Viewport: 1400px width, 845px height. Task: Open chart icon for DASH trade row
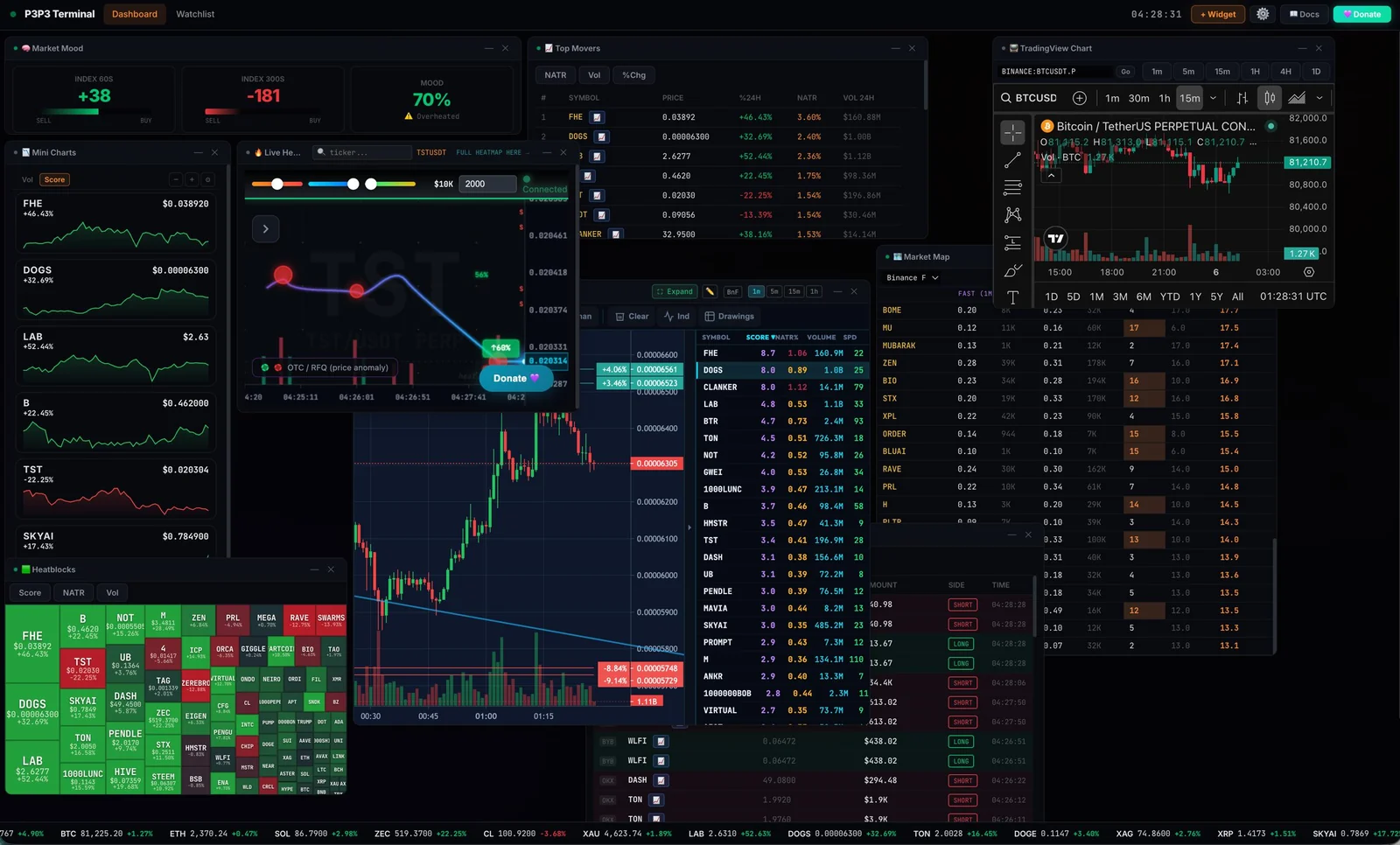pyautogui.click(x=661, y=780)
